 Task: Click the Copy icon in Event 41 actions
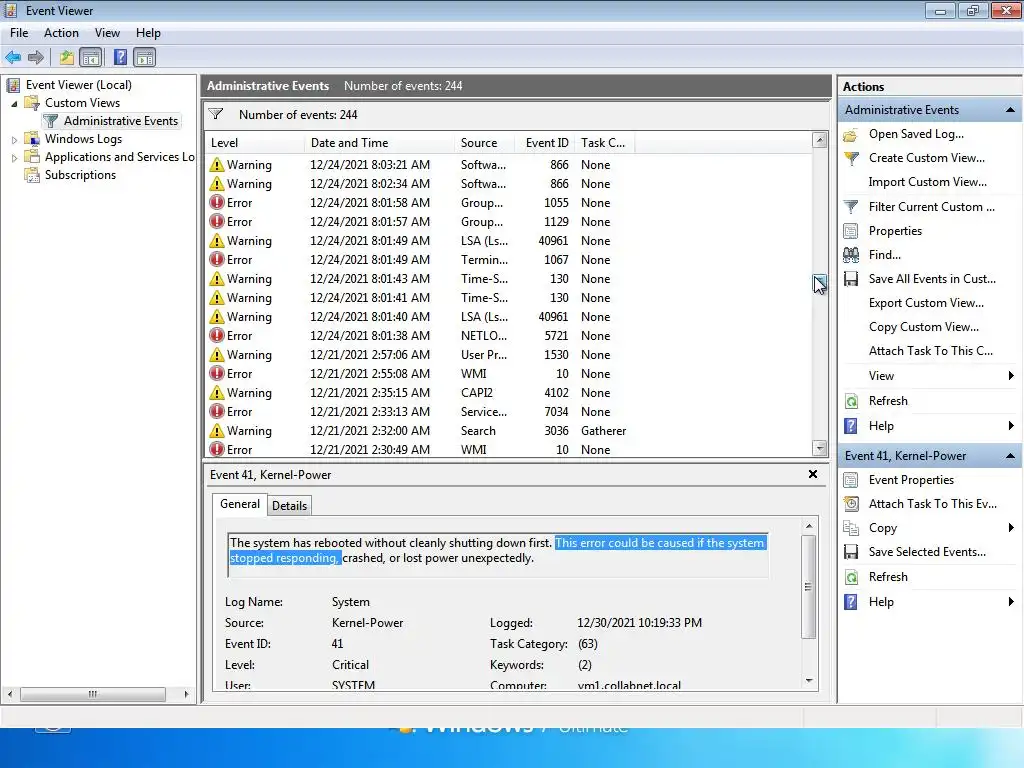tap(851, 528)
